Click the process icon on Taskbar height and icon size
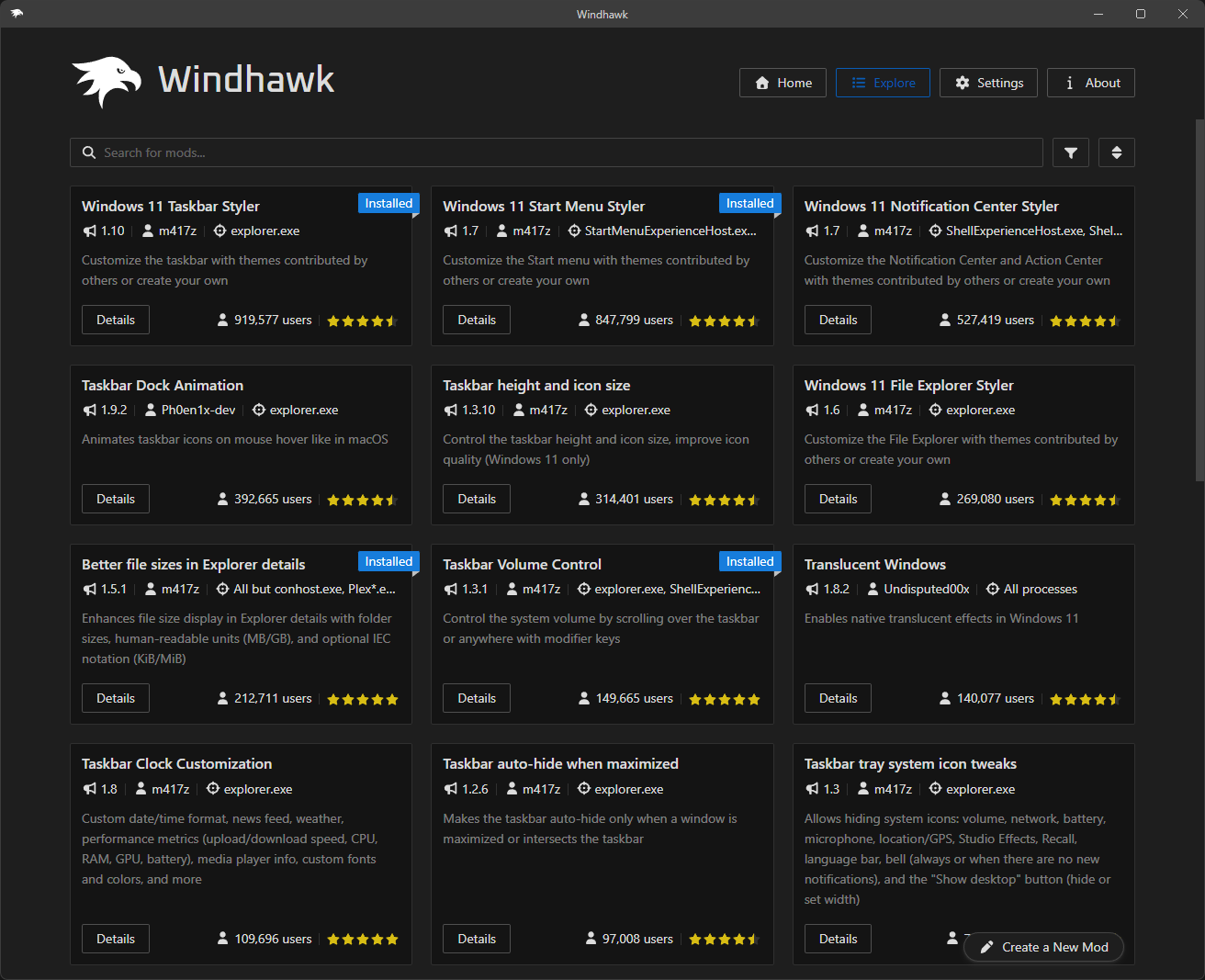This screenshot has width=1205, height=980. pos(591,410)
